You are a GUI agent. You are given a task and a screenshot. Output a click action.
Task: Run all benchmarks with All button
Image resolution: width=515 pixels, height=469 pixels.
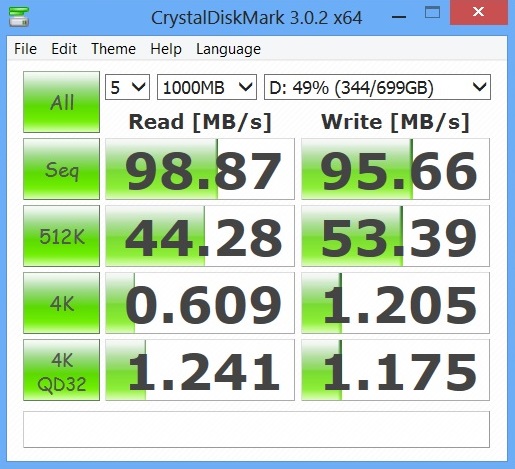(x=61, y=102)
